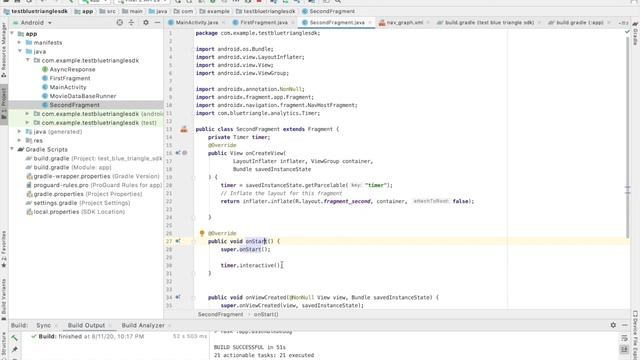
Task: Show hidden editor tabs dropdown
Action: coord(623,23)
